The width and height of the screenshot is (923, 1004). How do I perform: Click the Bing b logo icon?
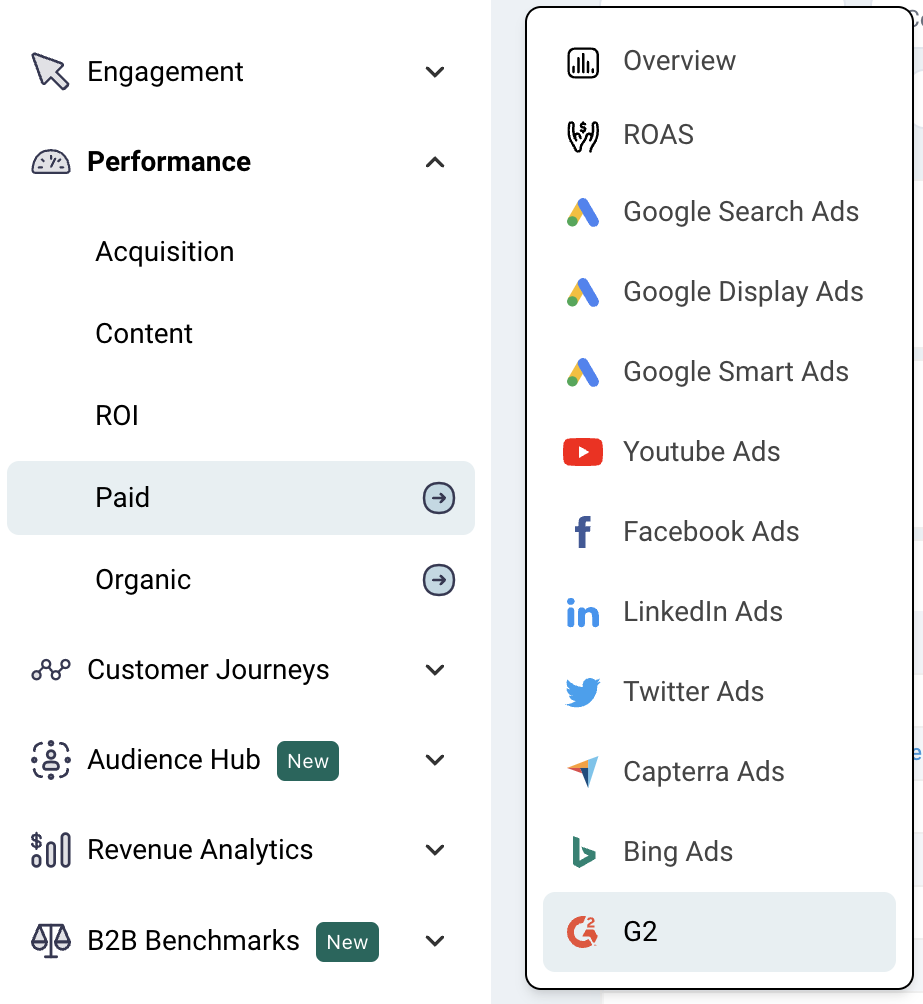[583, 852]
